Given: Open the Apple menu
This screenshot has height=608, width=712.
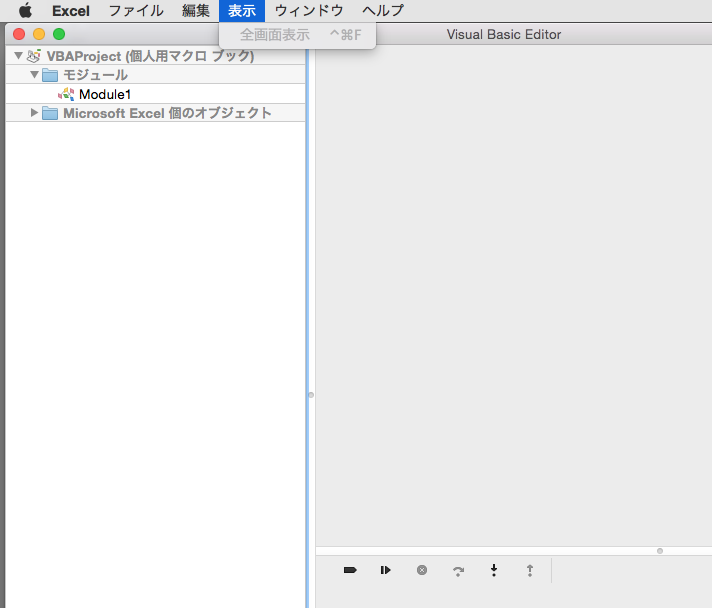Looking at the screenshot, I should [x=25, y=10].
